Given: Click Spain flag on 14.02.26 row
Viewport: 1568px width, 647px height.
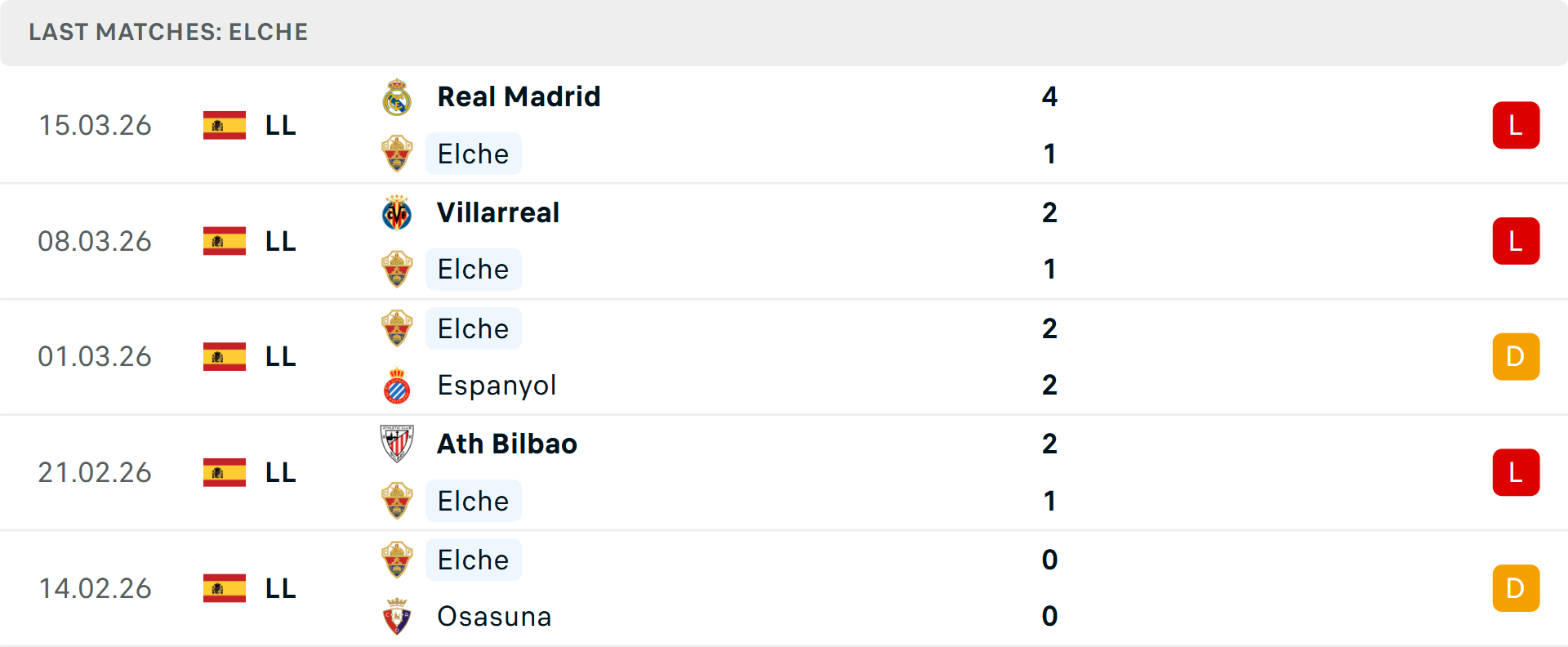Looking at the screenshot, I should pos(225,588).
